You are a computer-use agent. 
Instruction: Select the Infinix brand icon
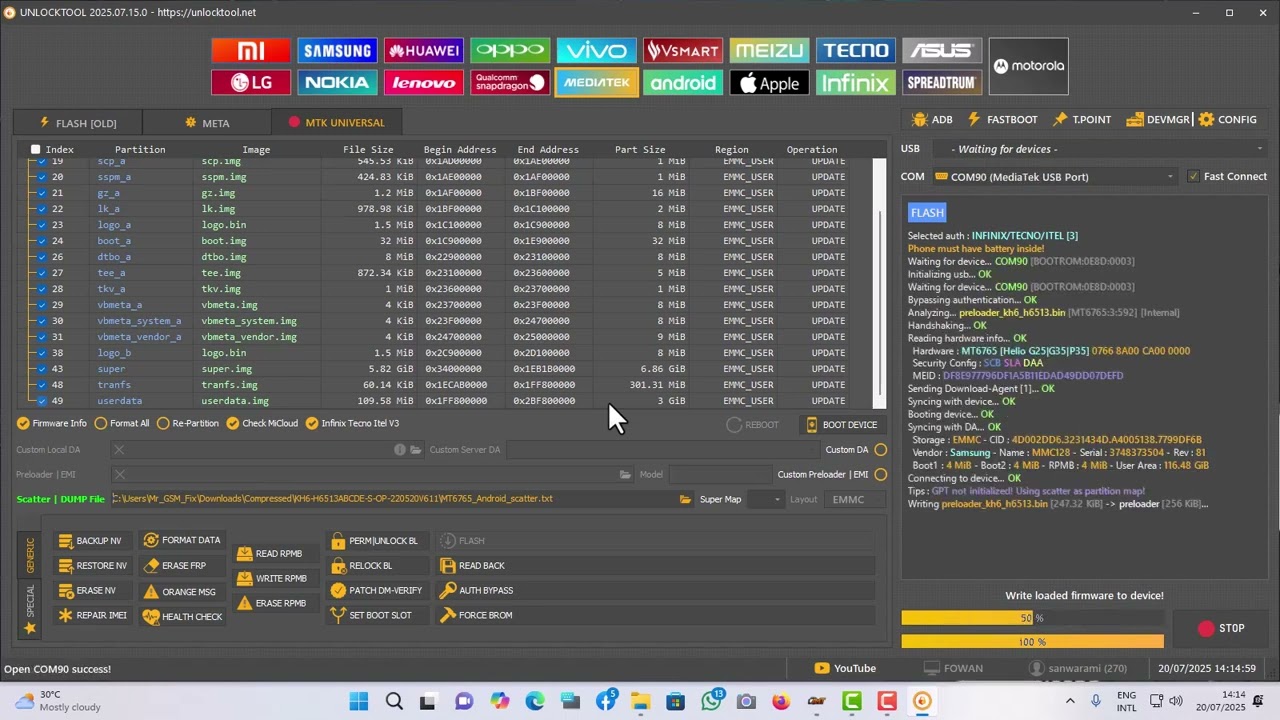855,83
